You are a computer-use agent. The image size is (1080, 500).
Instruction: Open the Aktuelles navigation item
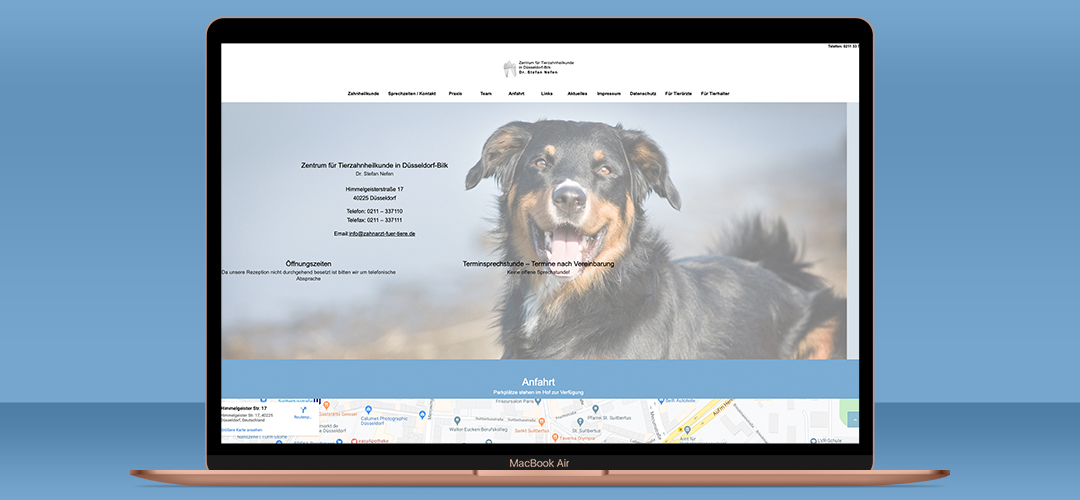[x=577, y=93]
